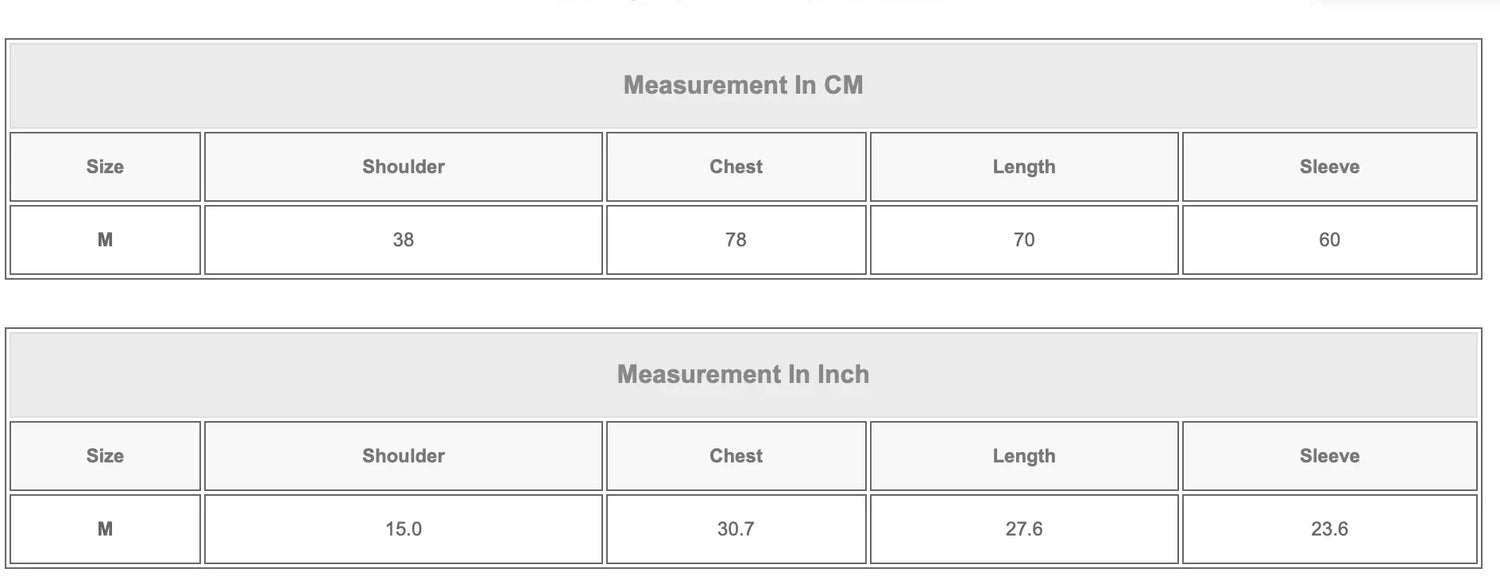Click the sleeve value 60 cell
This screenshot has height=580, width=1500.
(x=1329, y=240)
